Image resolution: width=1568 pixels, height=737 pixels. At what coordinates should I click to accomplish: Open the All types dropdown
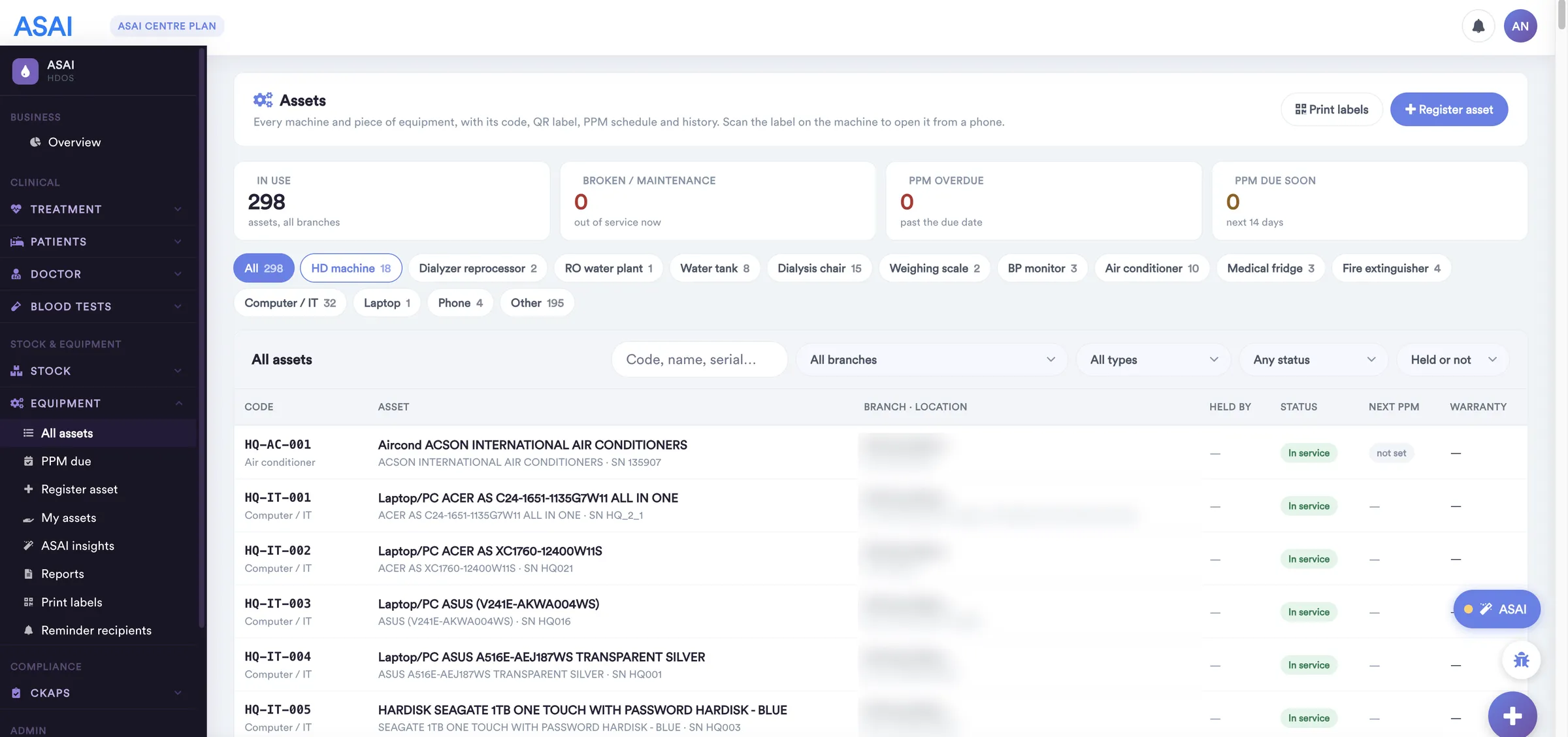click(1154, 359)
